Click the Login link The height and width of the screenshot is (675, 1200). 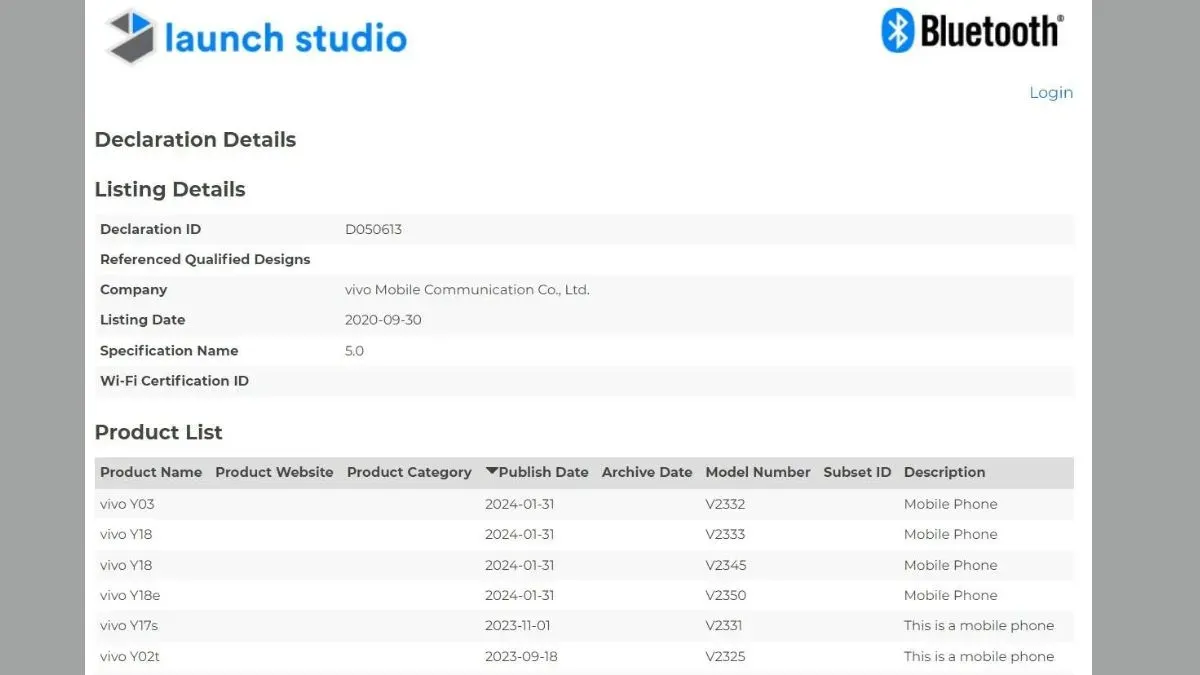(1051, 92)
